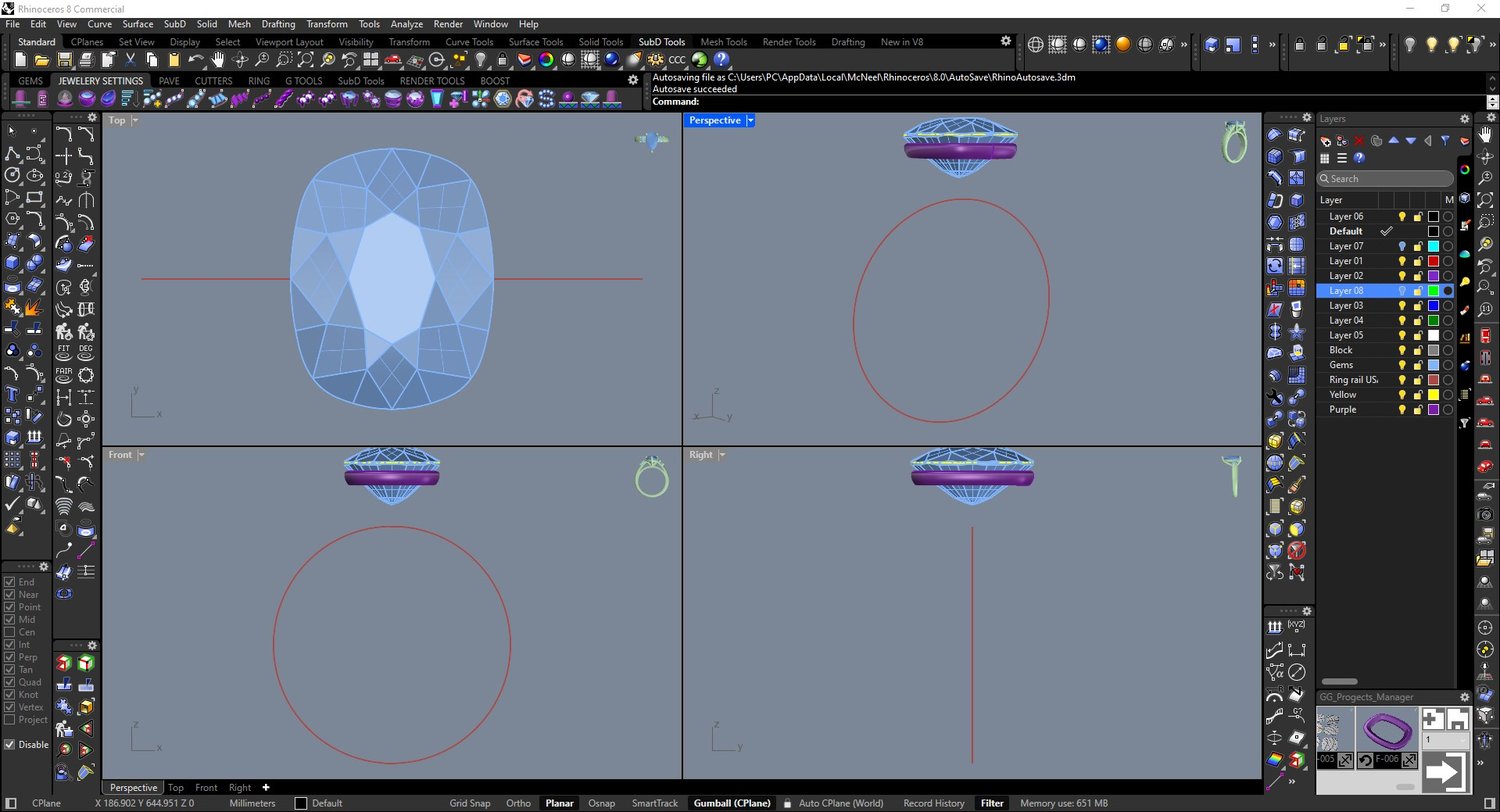Open the File menu

pyautogui.click(x=12, y=24)
